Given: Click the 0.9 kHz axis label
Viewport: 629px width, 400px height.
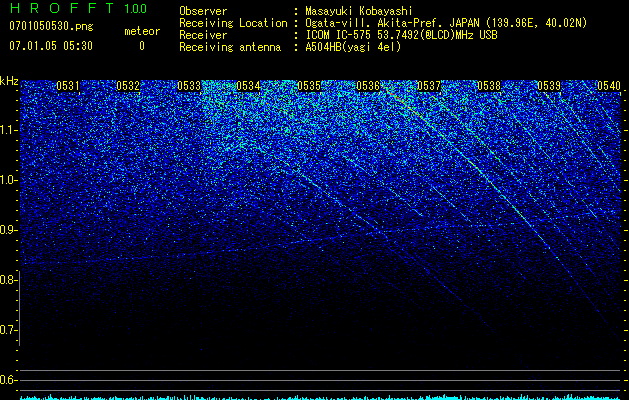Looking at the screenshot, I should click(9, 230).
